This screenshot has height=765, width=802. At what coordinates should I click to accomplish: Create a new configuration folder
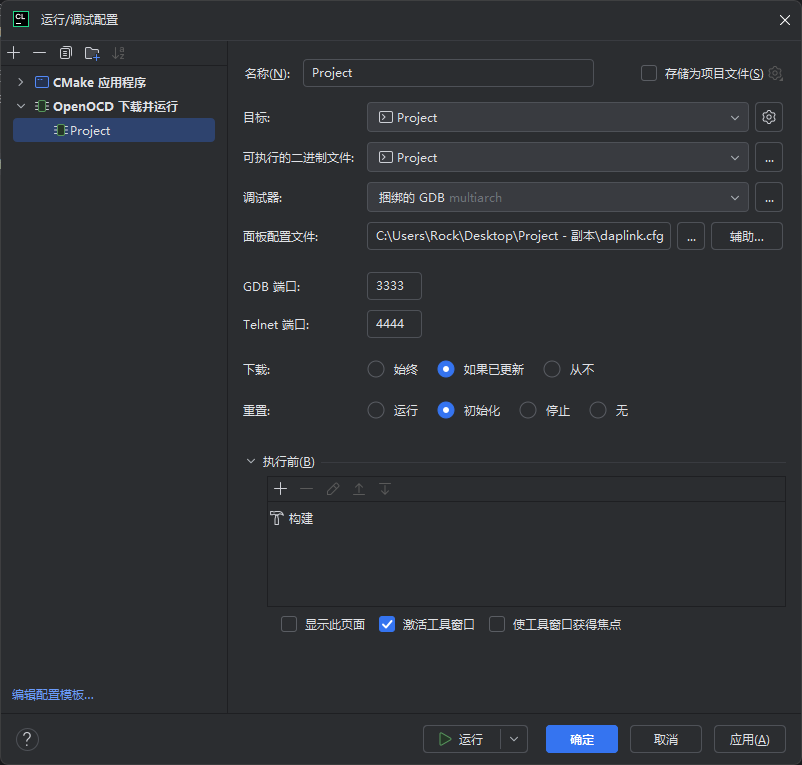click(x=91, y=52)
